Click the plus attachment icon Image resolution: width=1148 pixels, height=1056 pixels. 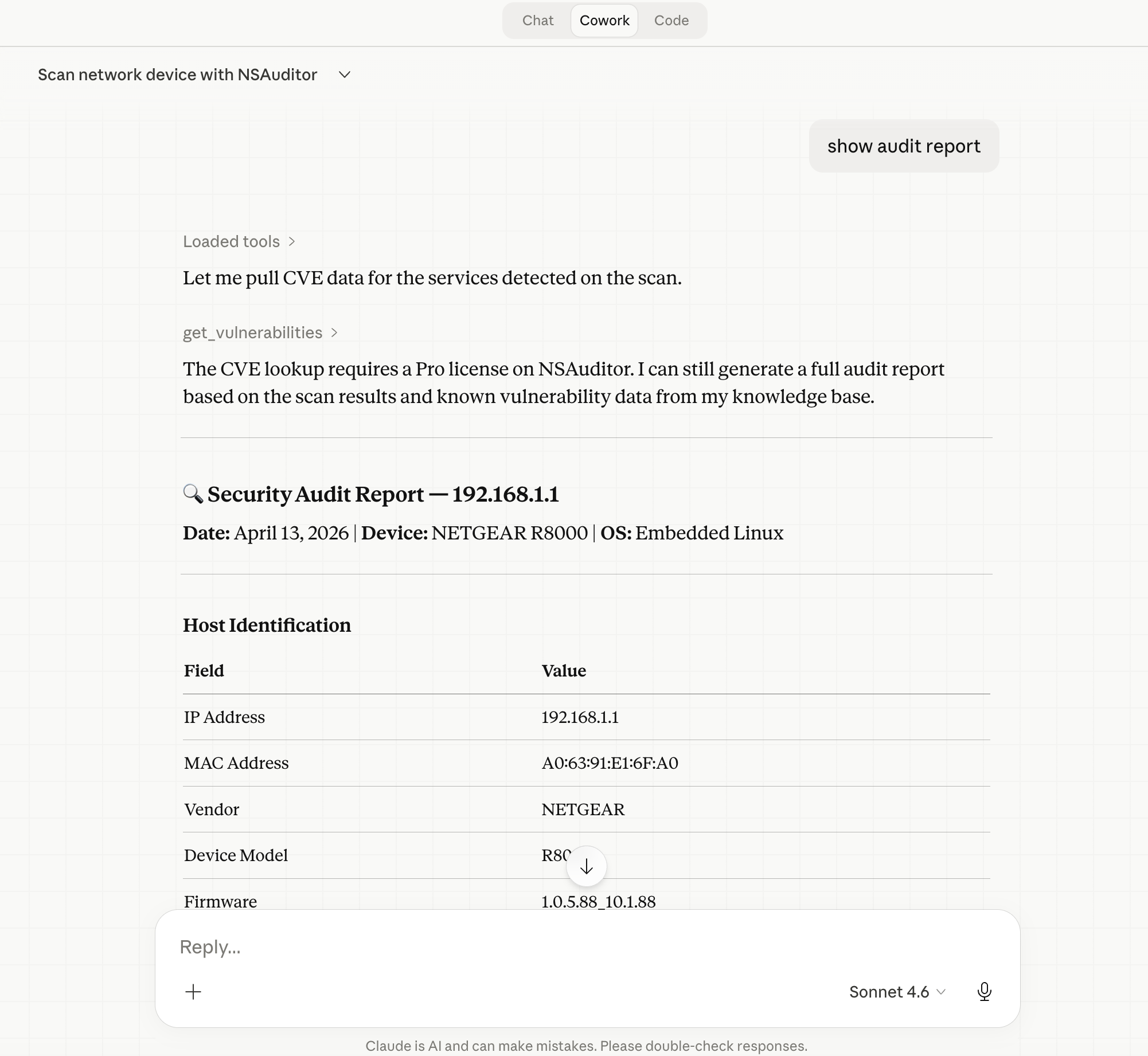[x=194, y=992]
